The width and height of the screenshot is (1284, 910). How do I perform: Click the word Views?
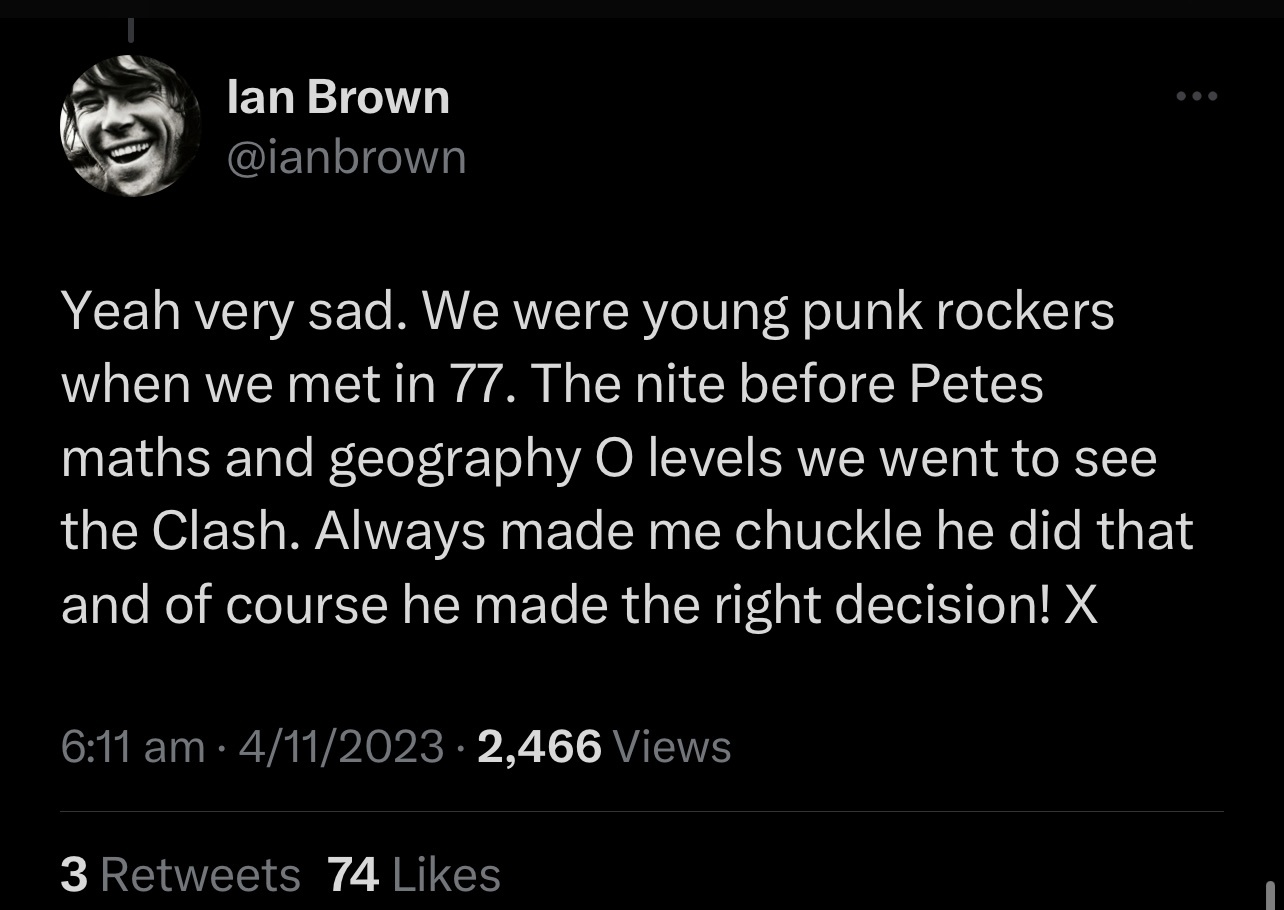click(x=671, y=746)
